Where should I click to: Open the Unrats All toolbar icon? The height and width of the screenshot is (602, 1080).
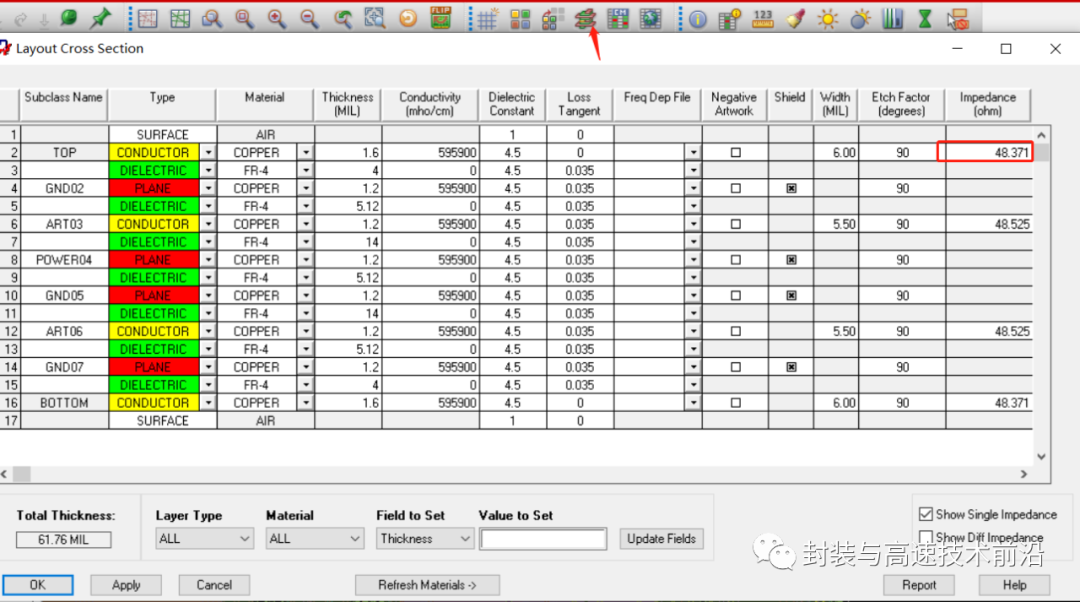pos(147,19)
